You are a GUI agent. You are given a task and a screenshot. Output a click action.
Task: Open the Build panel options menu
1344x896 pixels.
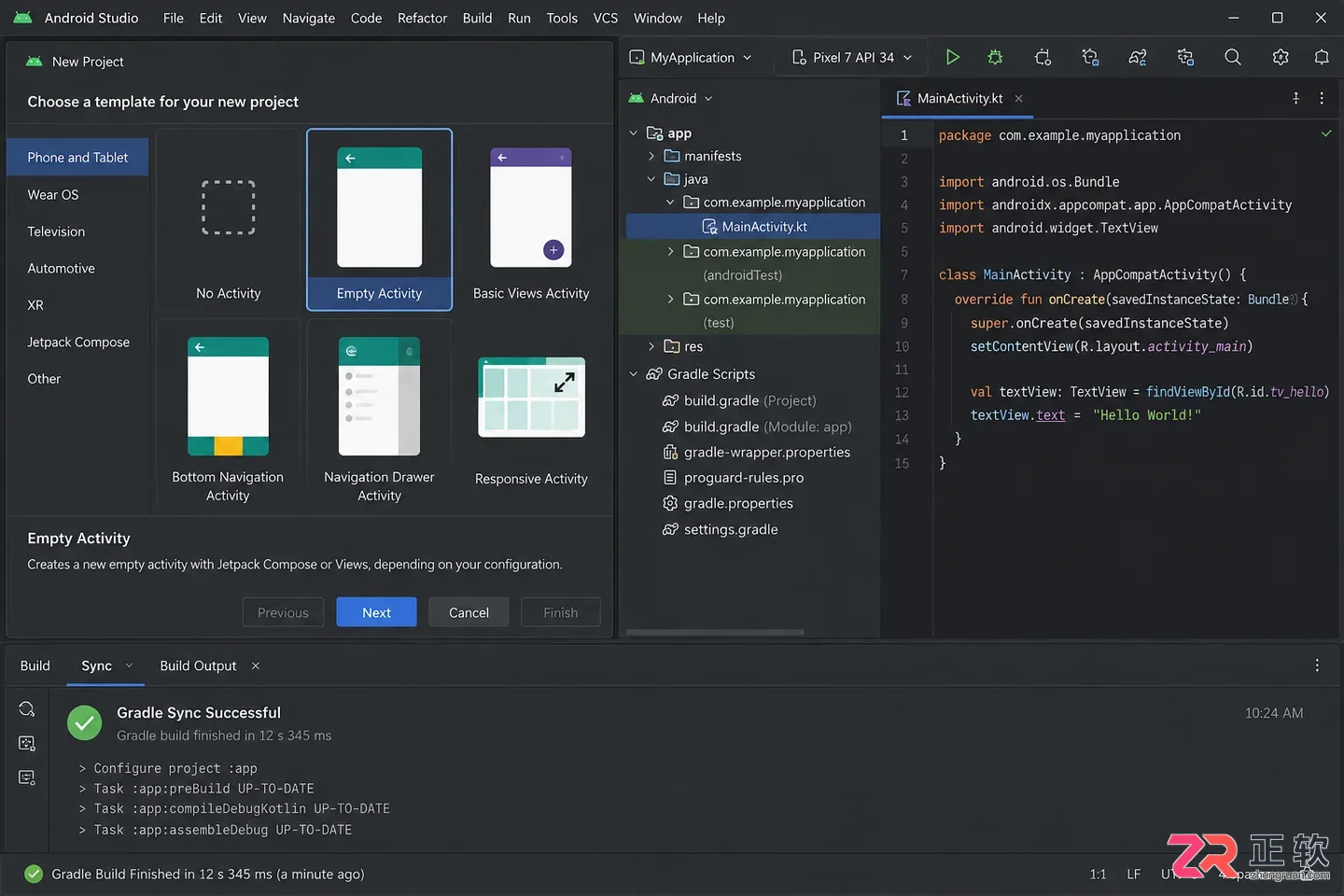(x=1317, y=665)
